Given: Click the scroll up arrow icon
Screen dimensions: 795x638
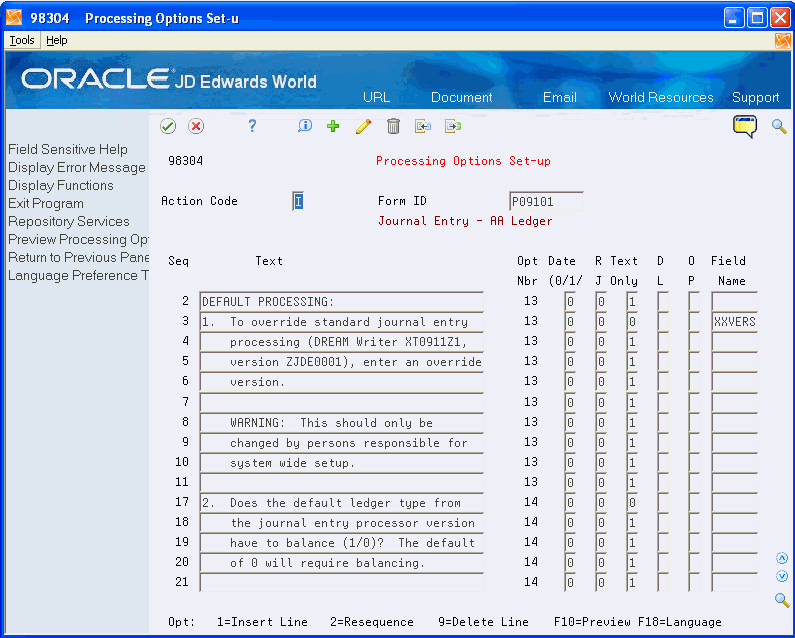Looking at the screenshot, I should click(x=782, y=558).
